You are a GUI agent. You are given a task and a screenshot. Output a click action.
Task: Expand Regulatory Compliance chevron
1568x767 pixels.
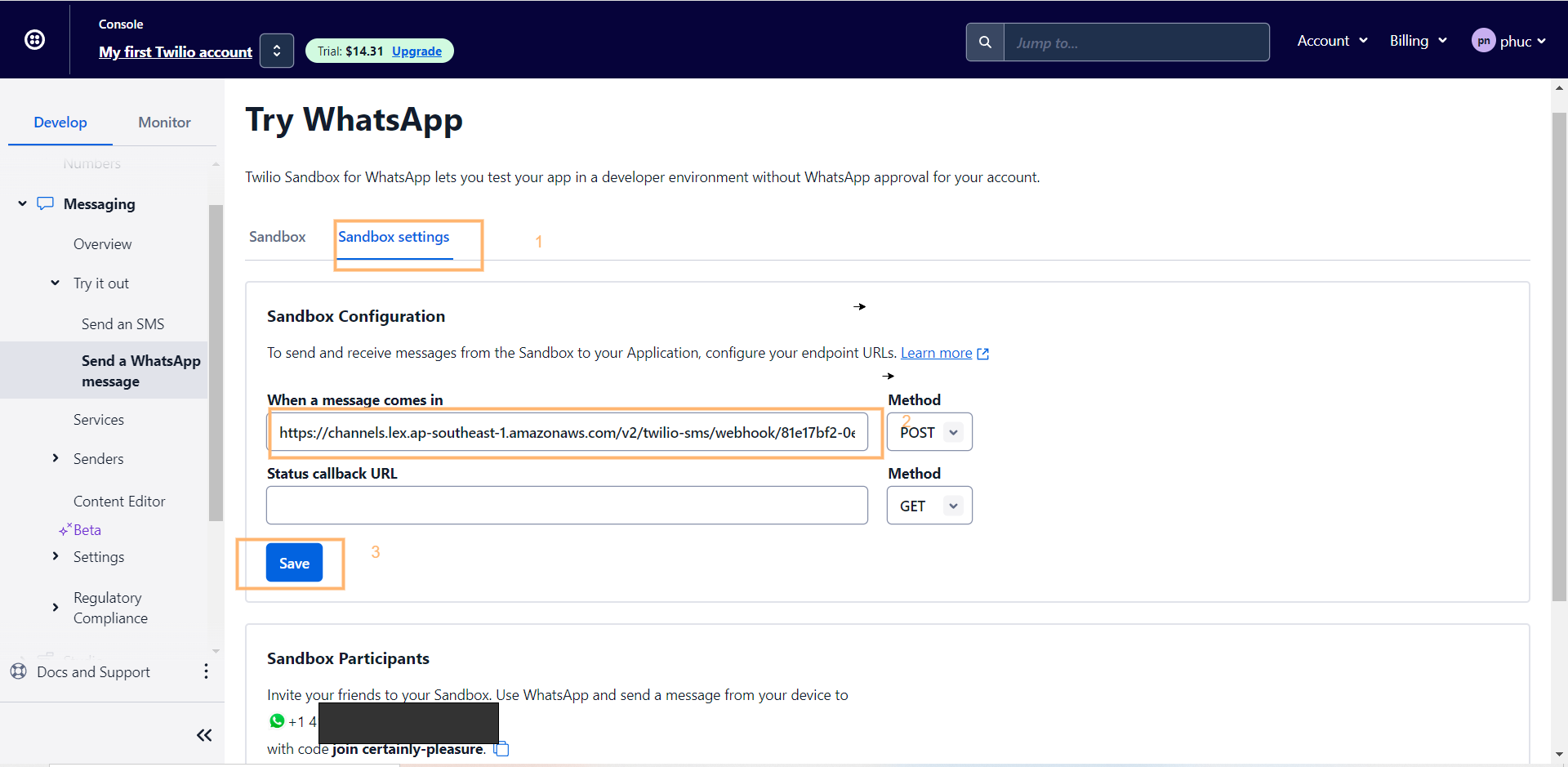(55, 608)
